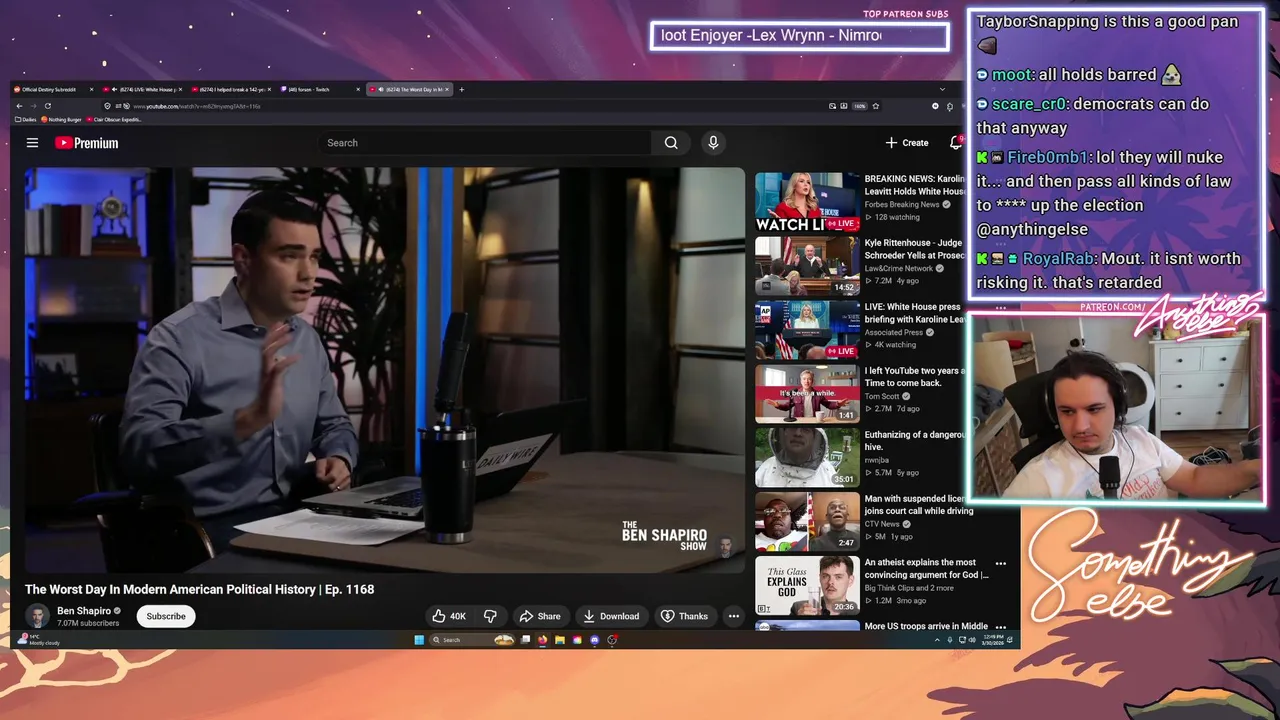The image size is (1280, 720).
Task: Go to YouTube Premium home logo
Action: (x=86, y=143)
